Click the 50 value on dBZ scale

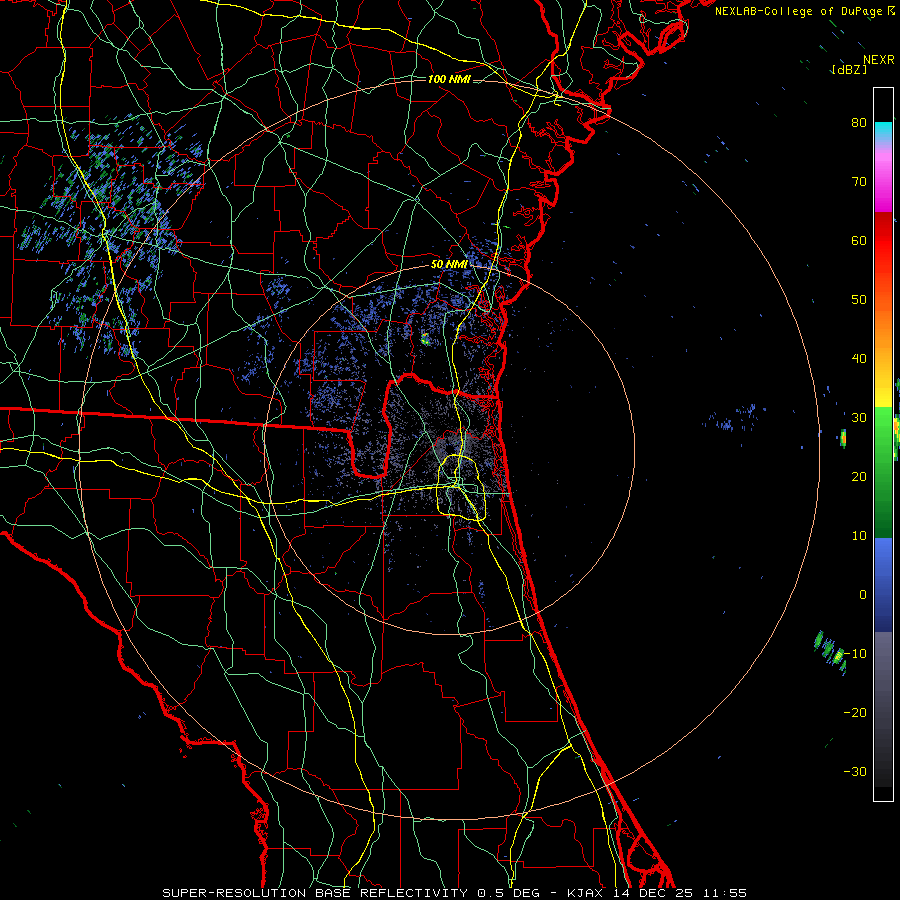coord(859,300)
